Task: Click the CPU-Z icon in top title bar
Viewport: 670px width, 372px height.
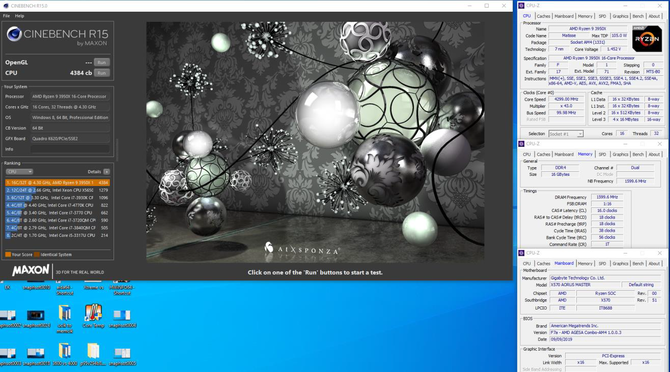Action: tap(521, 6)
